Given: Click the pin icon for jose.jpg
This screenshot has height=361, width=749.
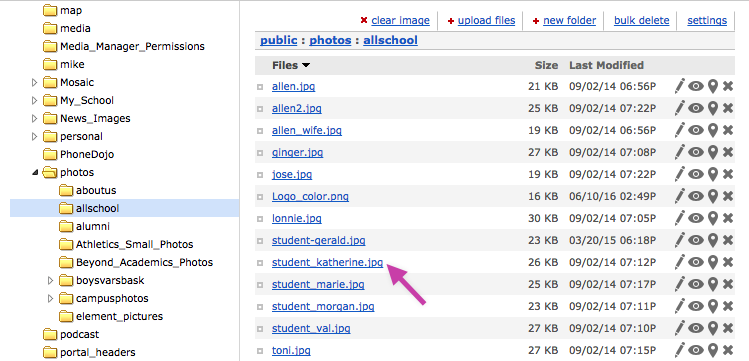Looking at the screenshot, I should tap(713, 174).
